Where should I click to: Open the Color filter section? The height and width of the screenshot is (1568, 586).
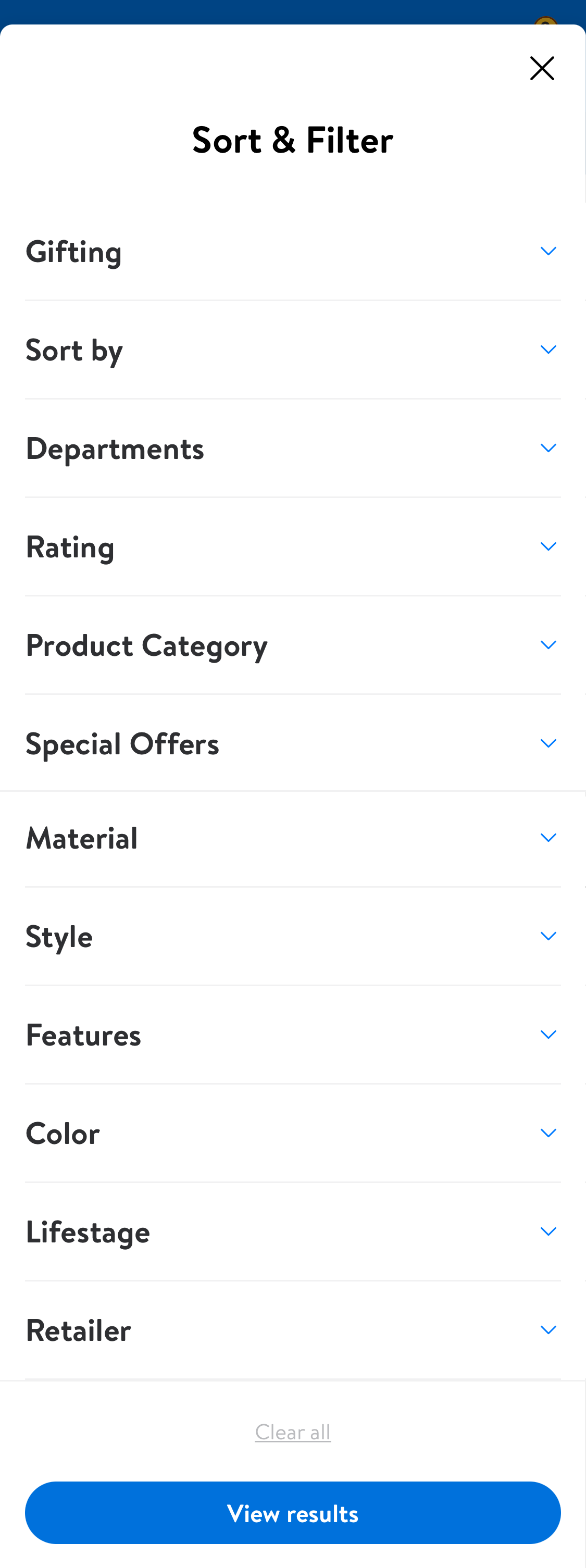tap(293, 1134)
